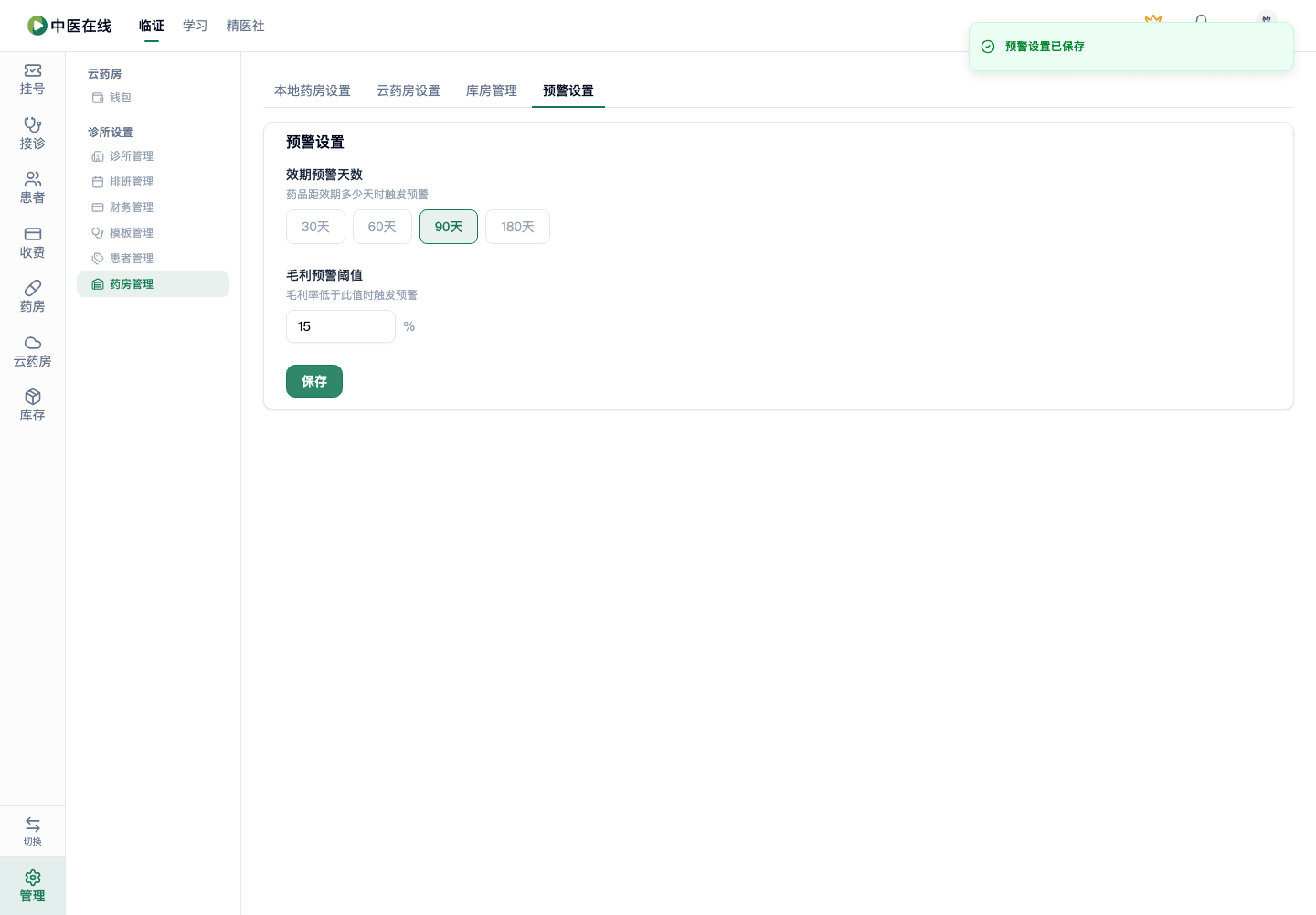
Task: Click the 预警设置 card heading
Action: click(x=315, y=142)
